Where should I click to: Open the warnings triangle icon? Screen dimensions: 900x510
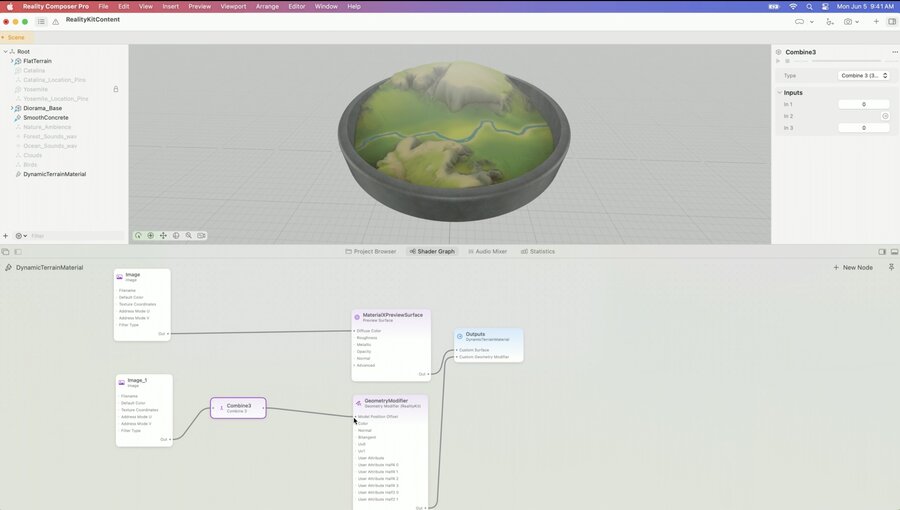pyautogui.click(x=56, y=22)
